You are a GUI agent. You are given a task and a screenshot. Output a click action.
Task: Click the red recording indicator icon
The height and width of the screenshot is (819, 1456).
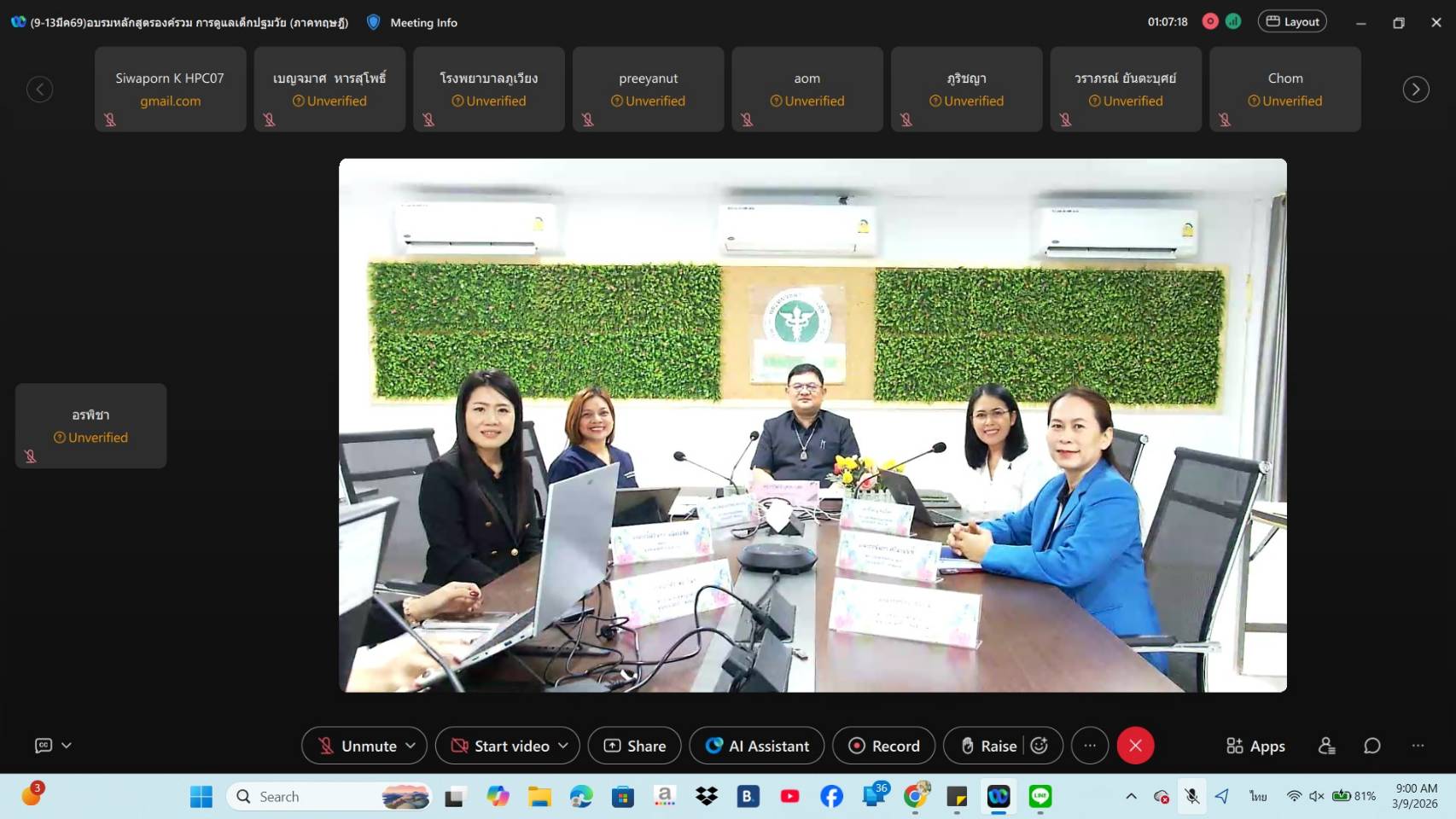point(1209,22)
